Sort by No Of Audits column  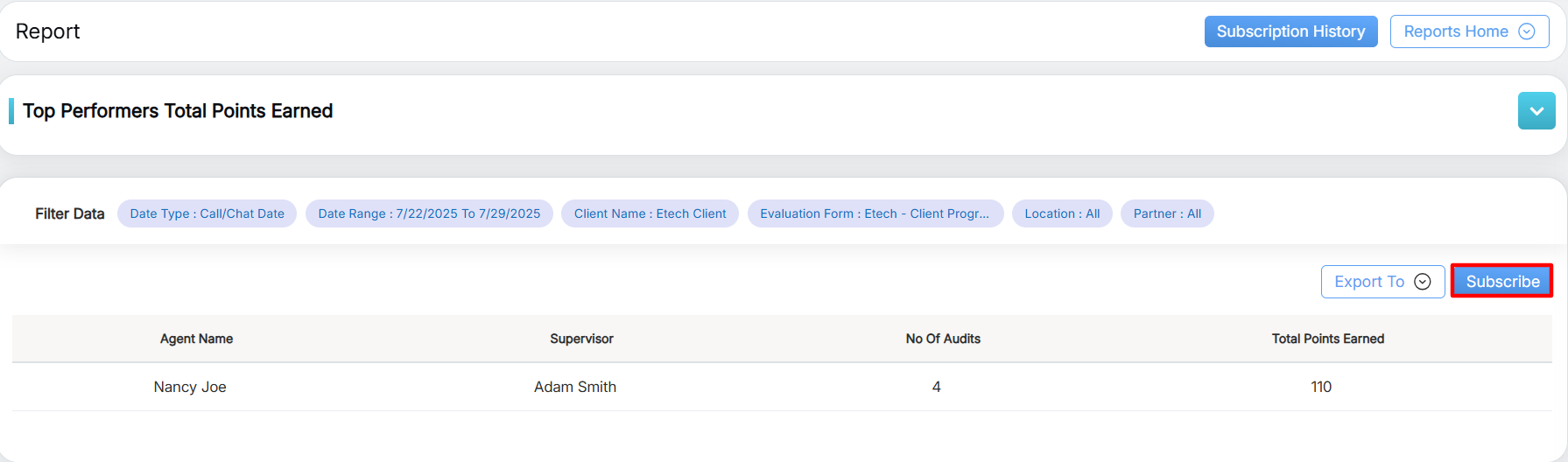943,339
